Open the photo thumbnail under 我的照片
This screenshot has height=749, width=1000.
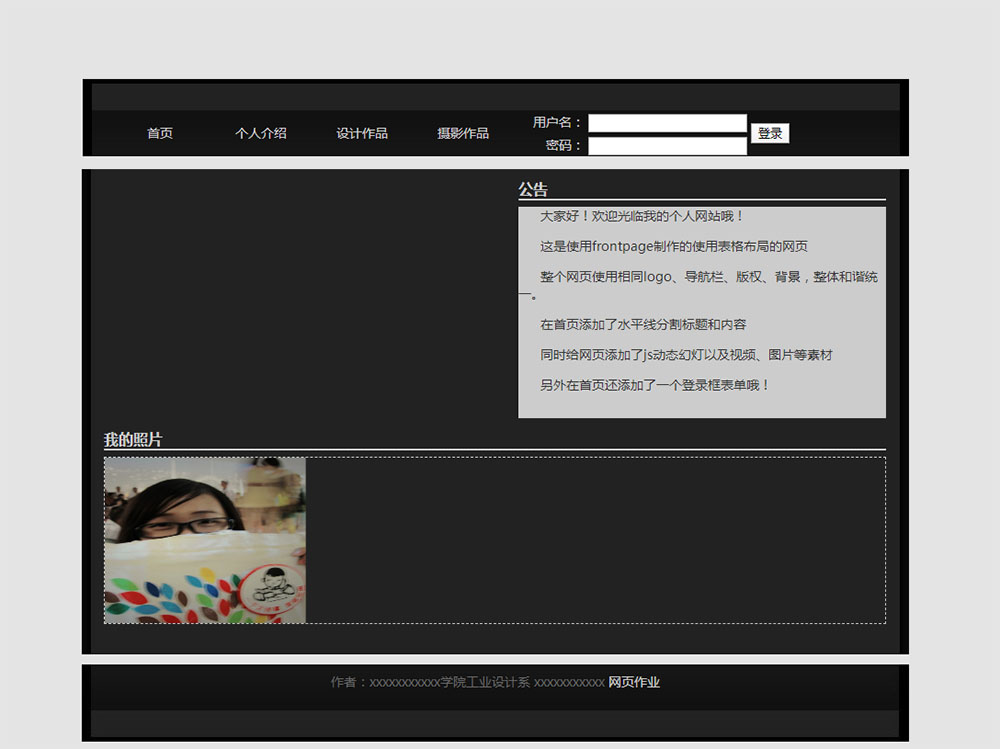205,540
